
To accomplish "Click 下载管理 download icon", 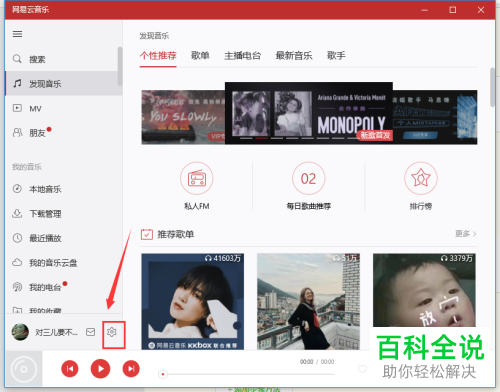I will [x=17, y=213].
